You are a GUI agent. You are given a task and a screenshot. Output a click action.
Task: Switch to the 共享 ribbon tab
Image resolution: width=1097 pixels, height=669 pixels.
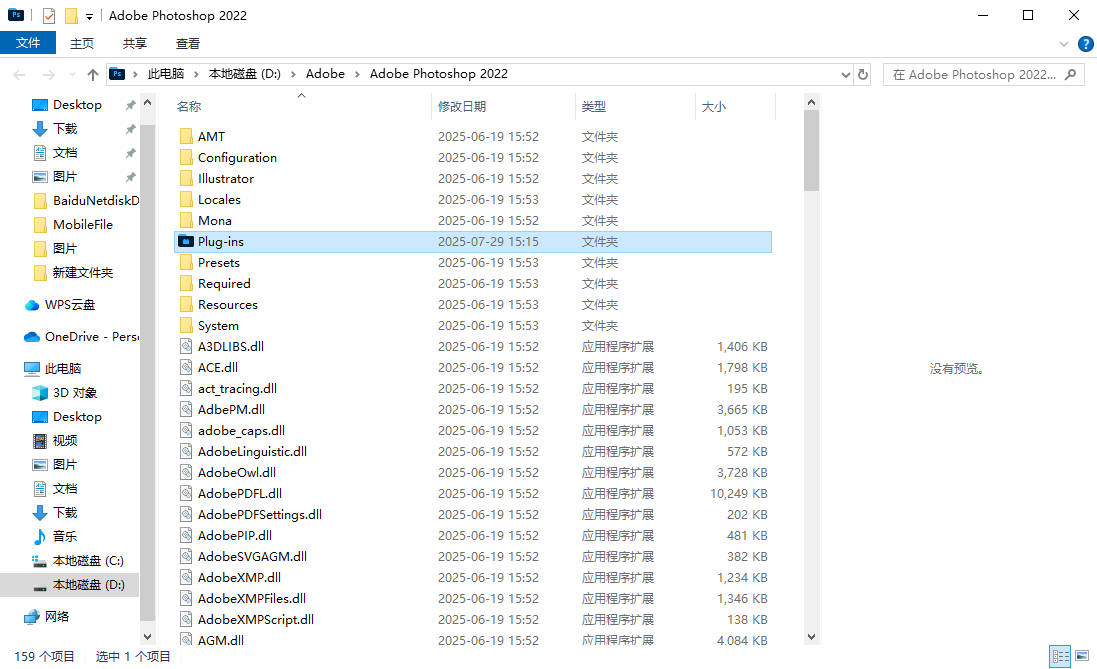tap(134, 43)
